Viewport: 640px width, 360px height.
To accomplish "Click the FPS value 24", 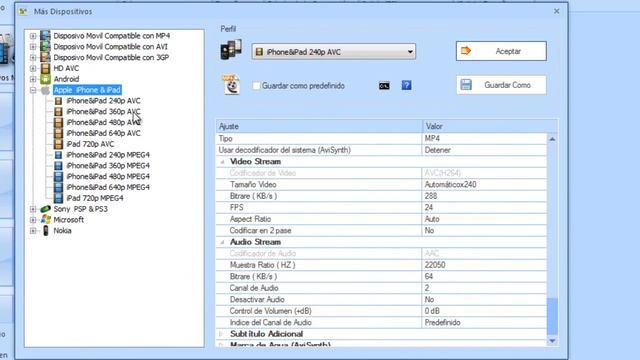I will 429,207.
